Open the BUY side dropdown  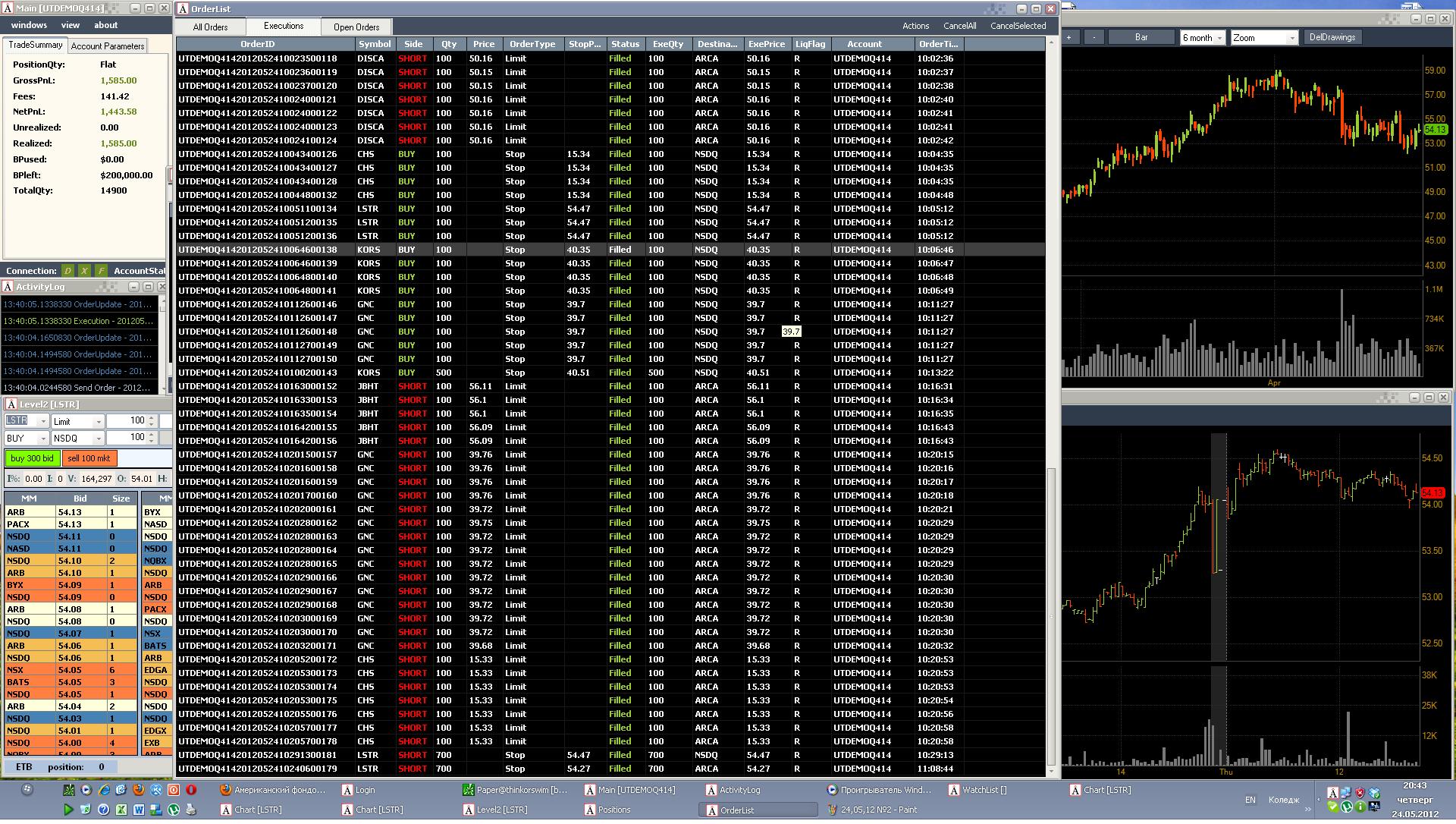coord(43,439)
